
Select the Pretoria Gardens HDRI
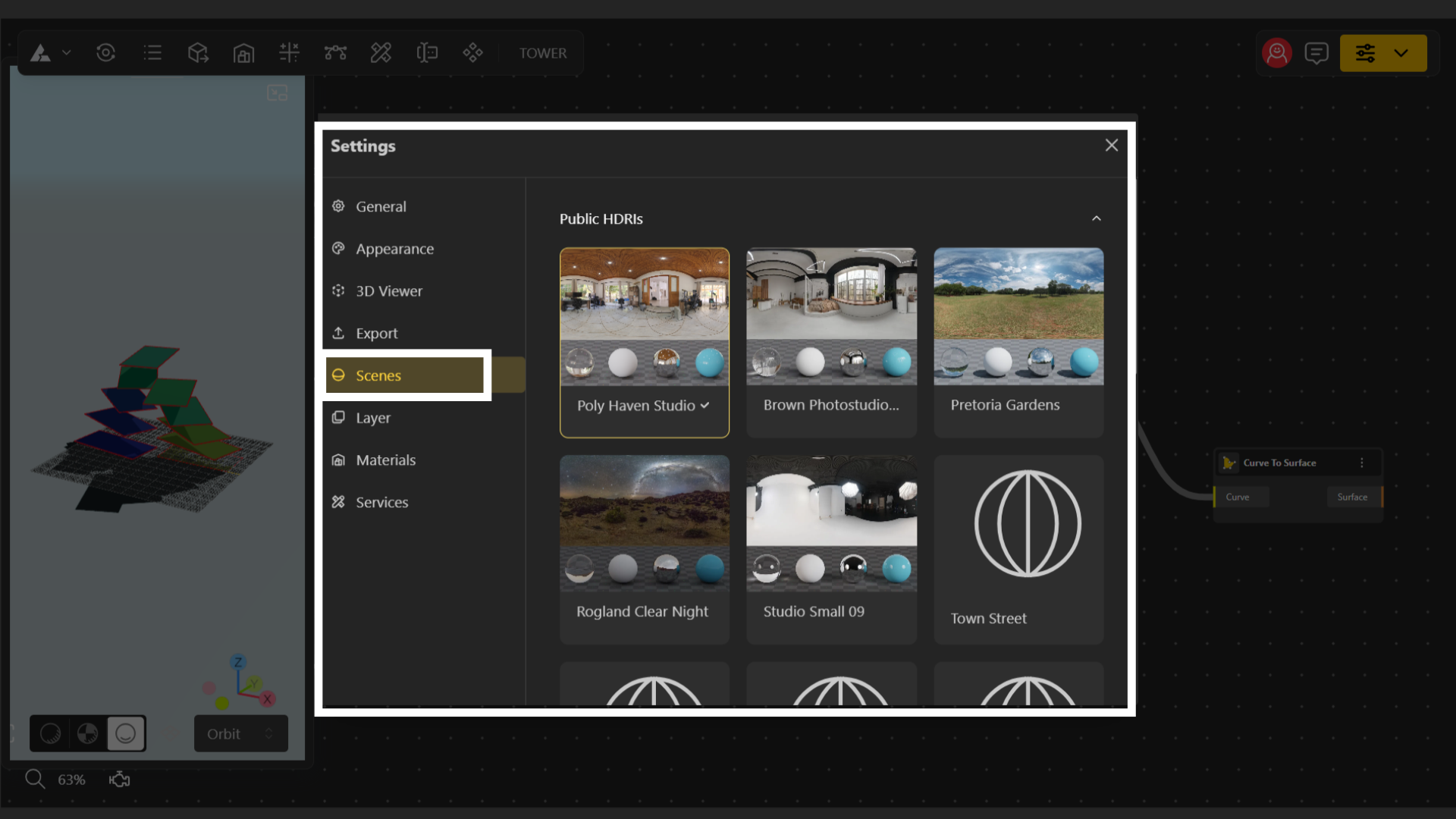click(1018, 341)
